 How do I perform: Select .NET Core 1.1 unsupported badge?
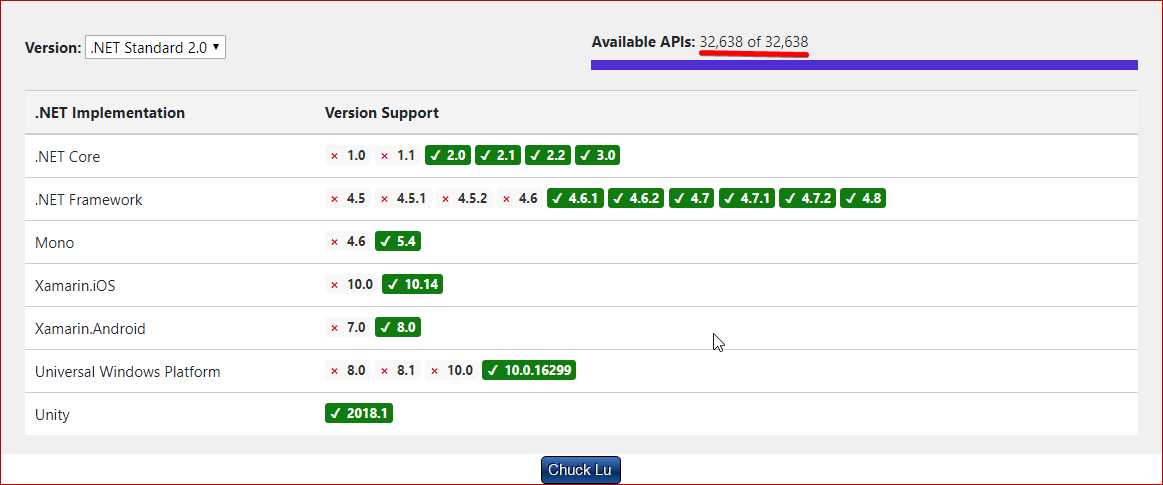(398, 156)
